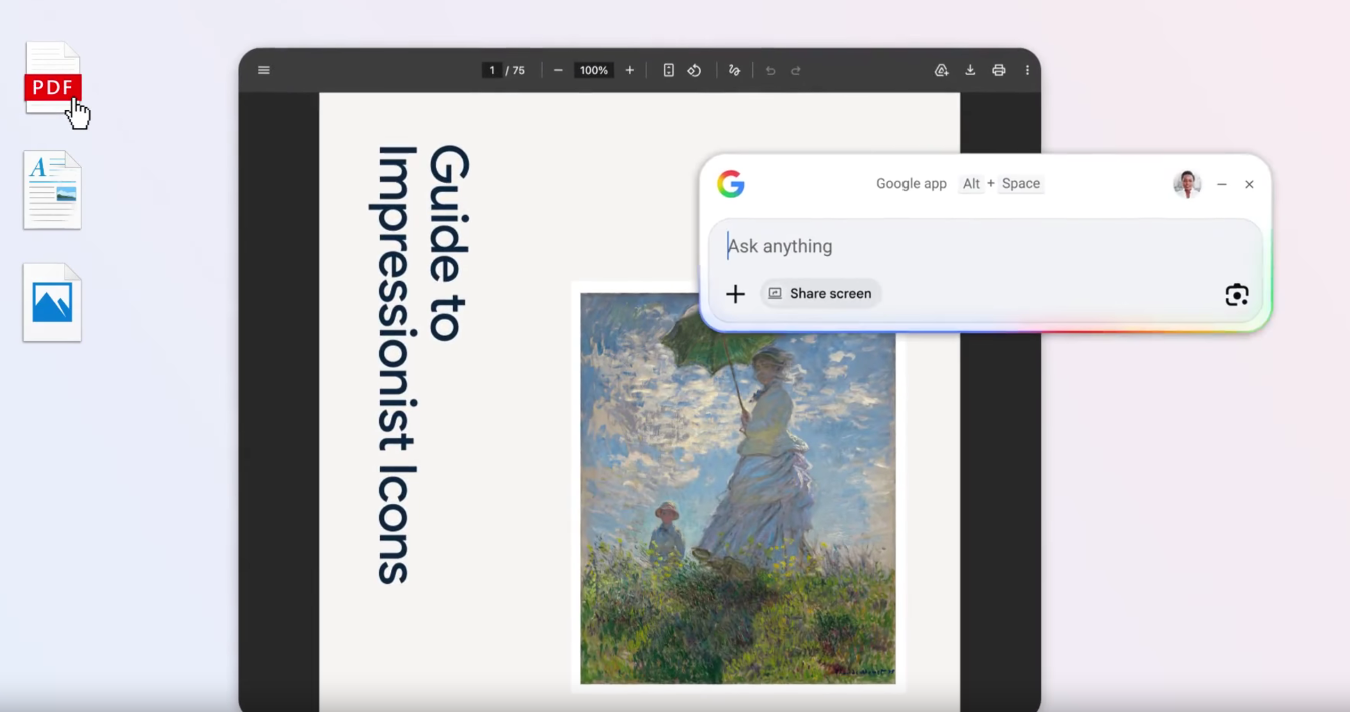The width and height of the screenshot is (1350, 712).
Task: Focus the Ask anything search box
Action: pos(985,246)
